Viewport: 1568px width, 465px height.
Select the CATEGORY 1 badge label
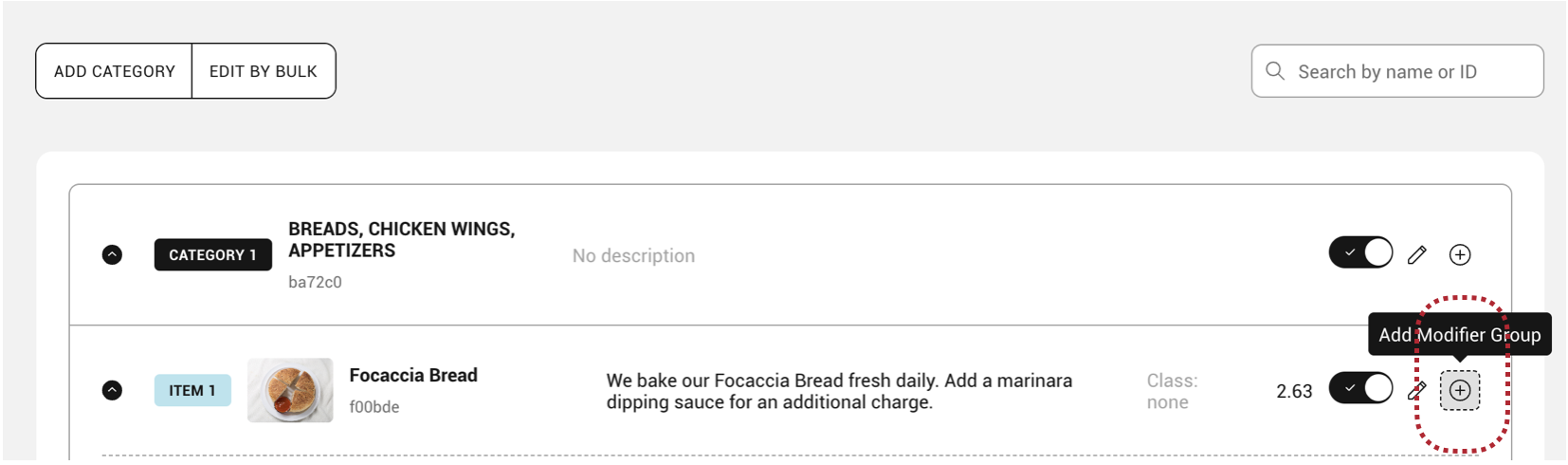click(x=212, y=254)
